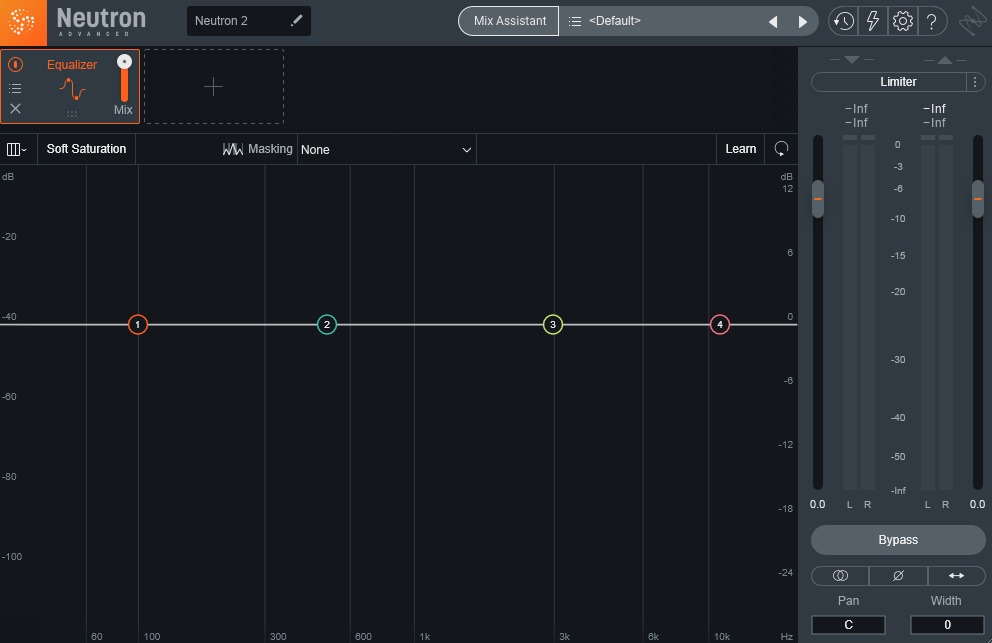Click the Pan value field showing C
Image resolution: width=992 pixels, height=643 pixels.
[x=848, y=624]
